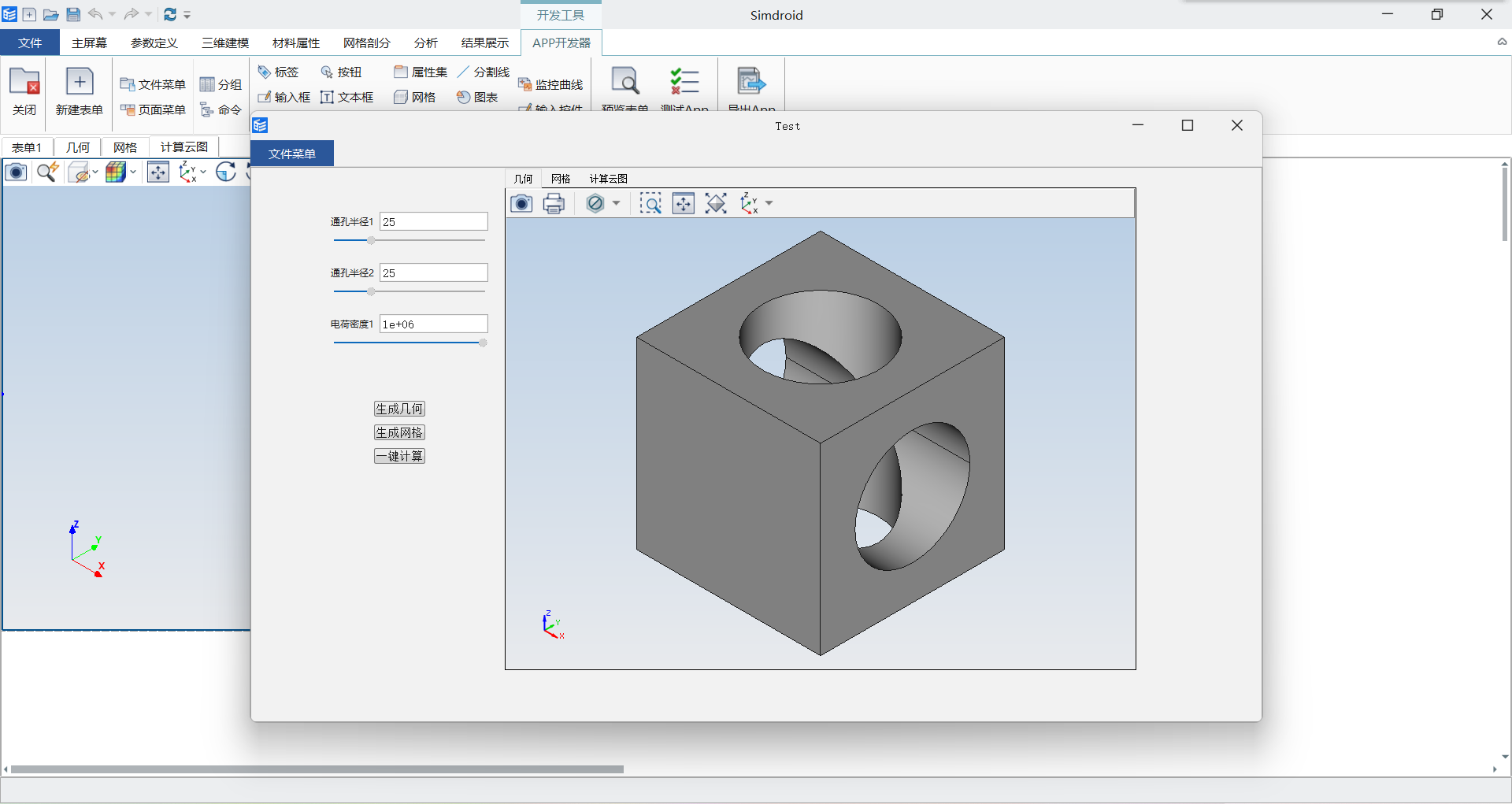Open the 文件 menu tab

[30, 43]
